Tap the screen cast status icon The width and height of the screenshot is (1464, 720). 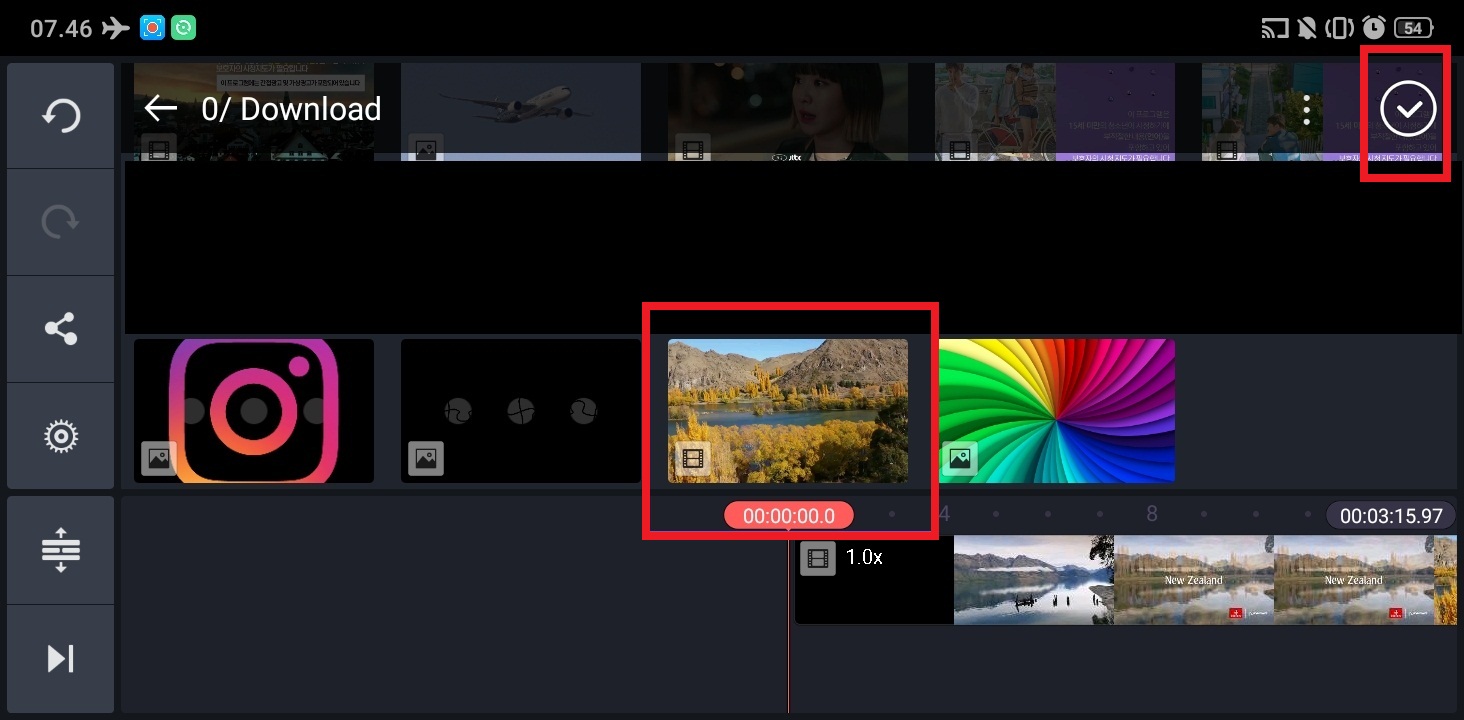[1274, 28]
